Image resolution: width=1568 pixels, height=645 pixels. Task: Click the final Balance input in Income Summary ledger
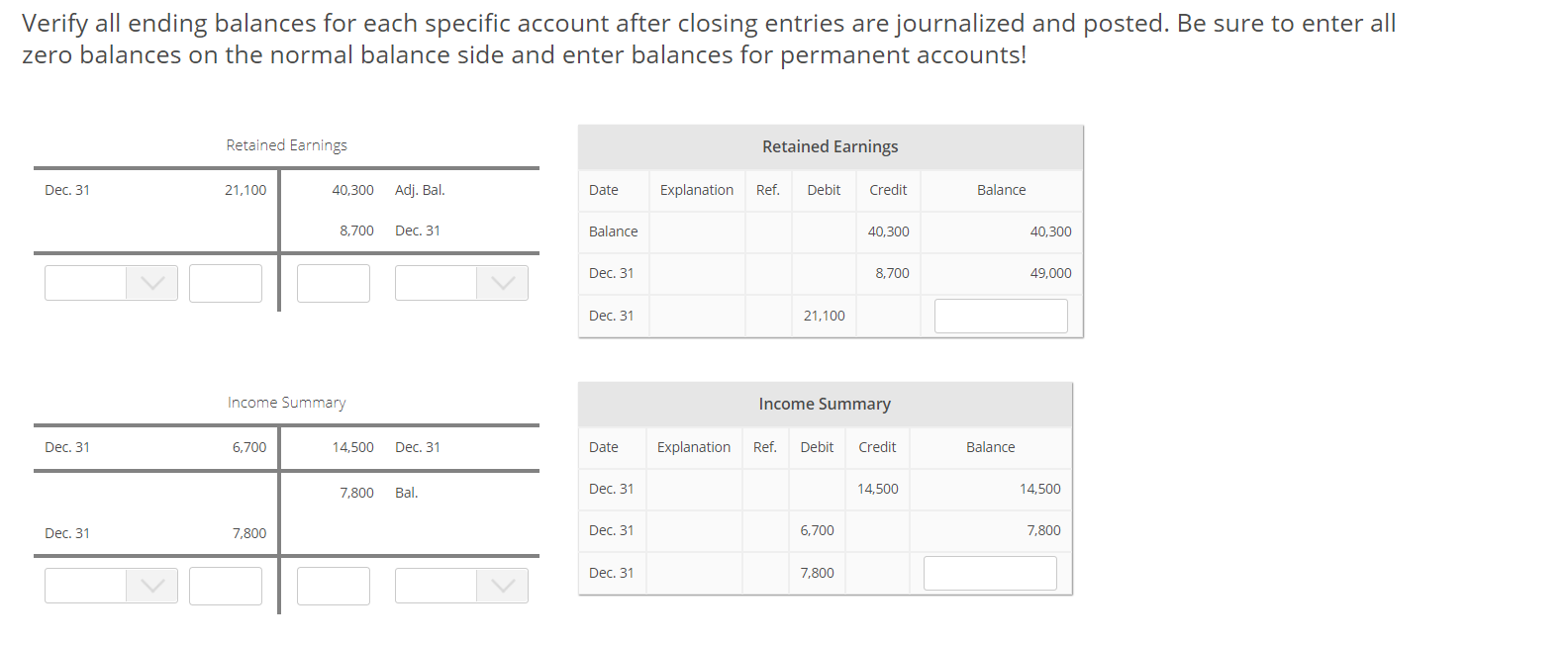(x=989, y=572)
